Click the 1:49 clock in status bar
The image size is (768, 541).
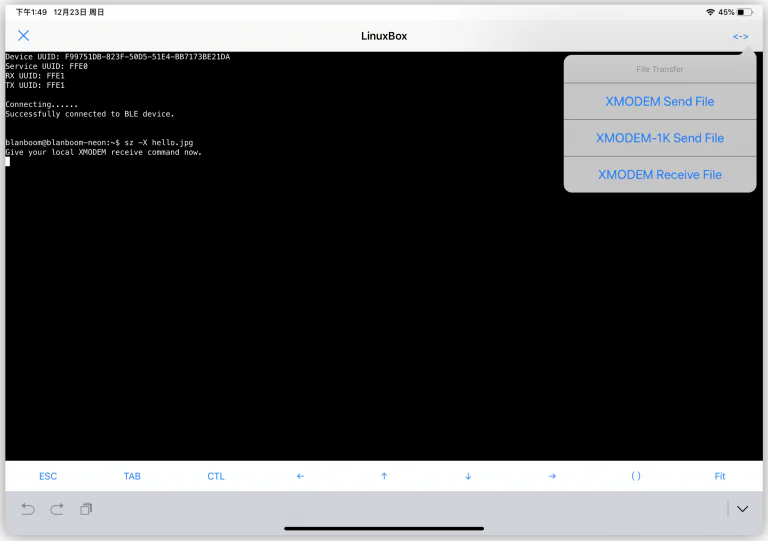pos(31,12)
